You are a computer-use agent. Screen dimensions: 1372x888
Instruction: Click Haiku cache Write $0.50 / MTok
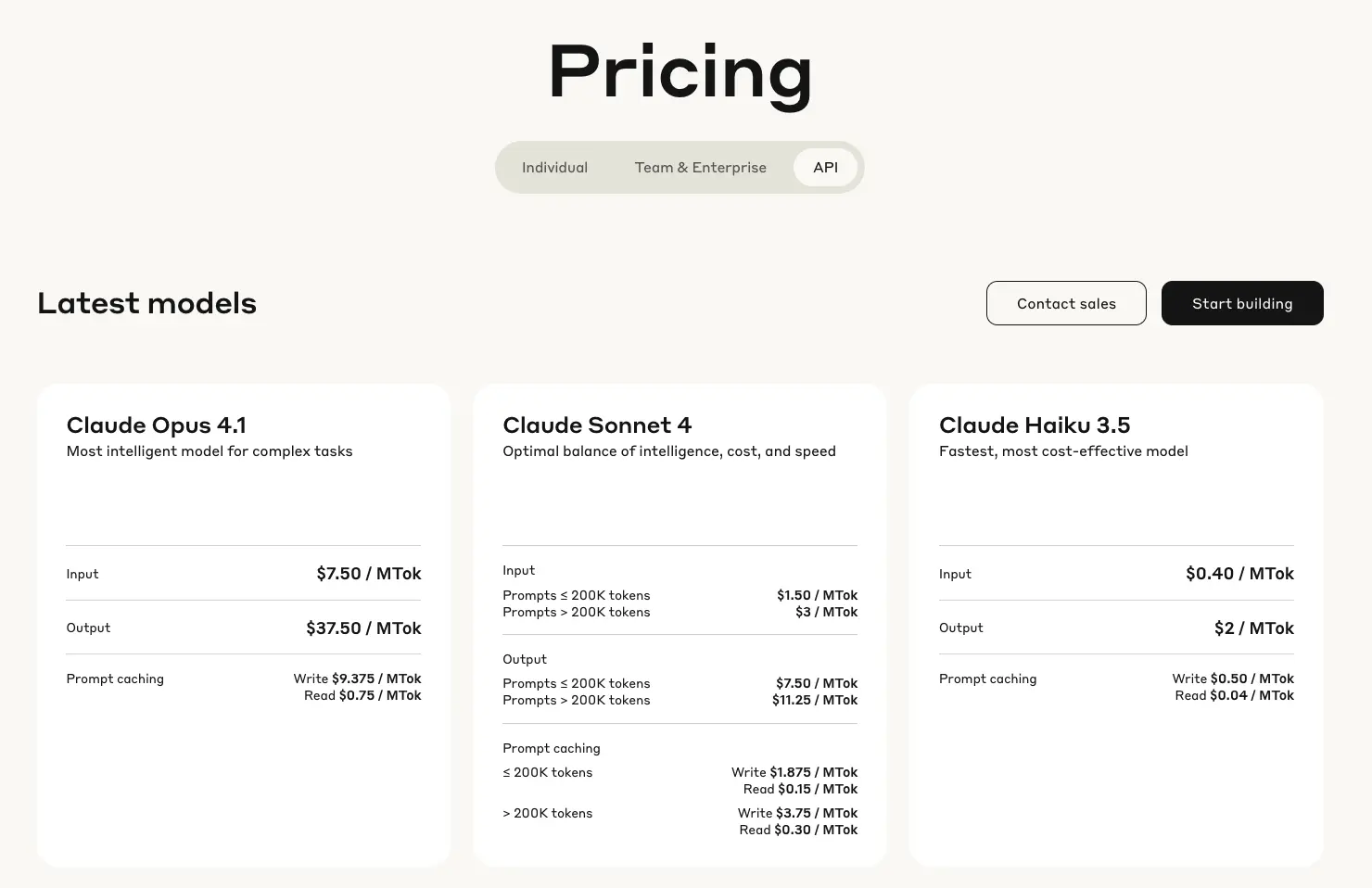click(x=1233, y=679)
